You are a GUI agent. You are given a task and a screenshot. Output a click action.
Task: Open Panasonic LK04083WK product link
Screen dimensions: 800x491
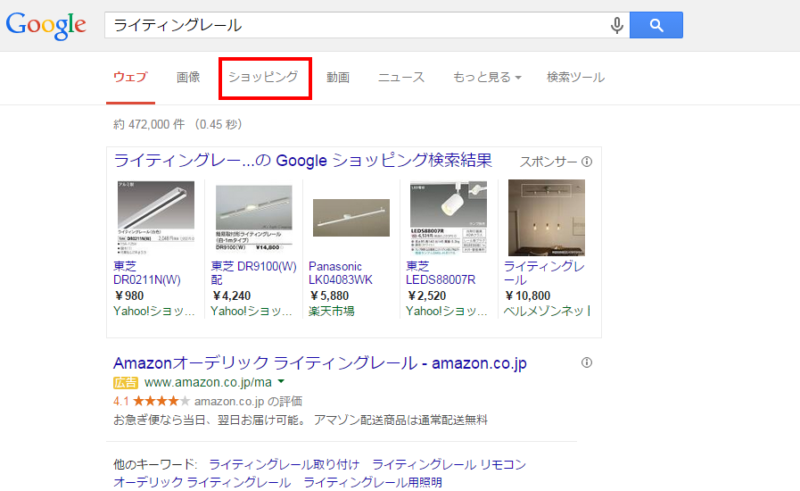[x=340, y=273]
